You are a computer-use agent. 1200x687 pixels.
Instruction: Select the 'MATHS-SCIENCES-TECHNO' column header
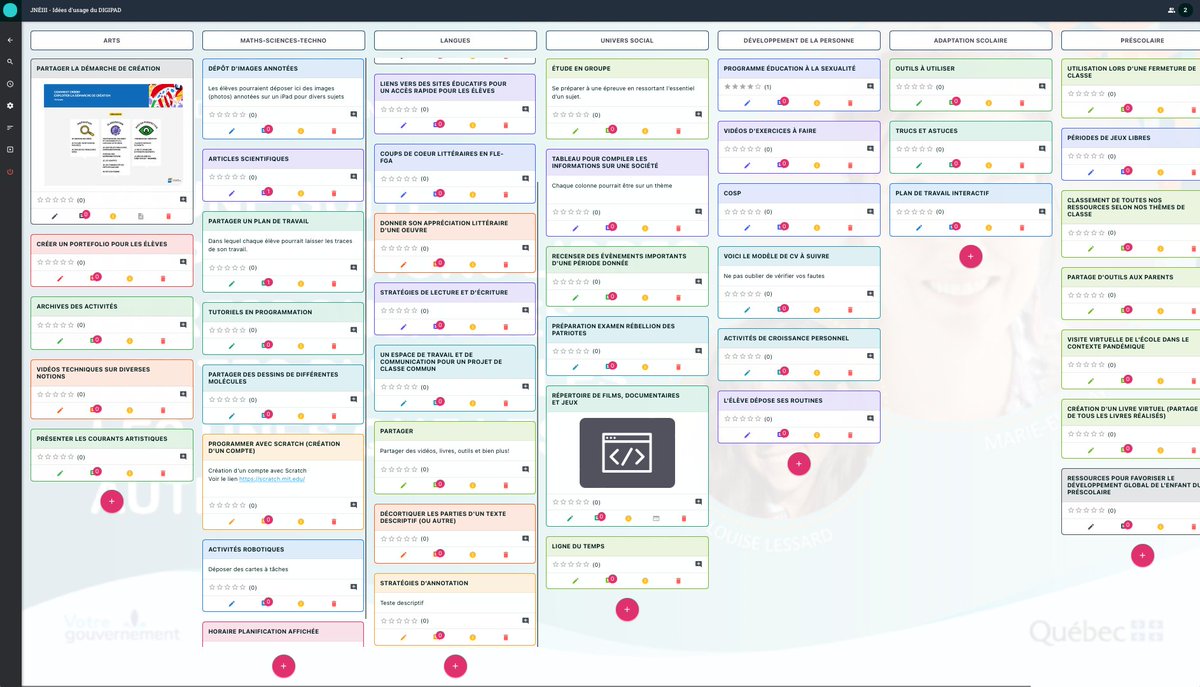point(283,40)
